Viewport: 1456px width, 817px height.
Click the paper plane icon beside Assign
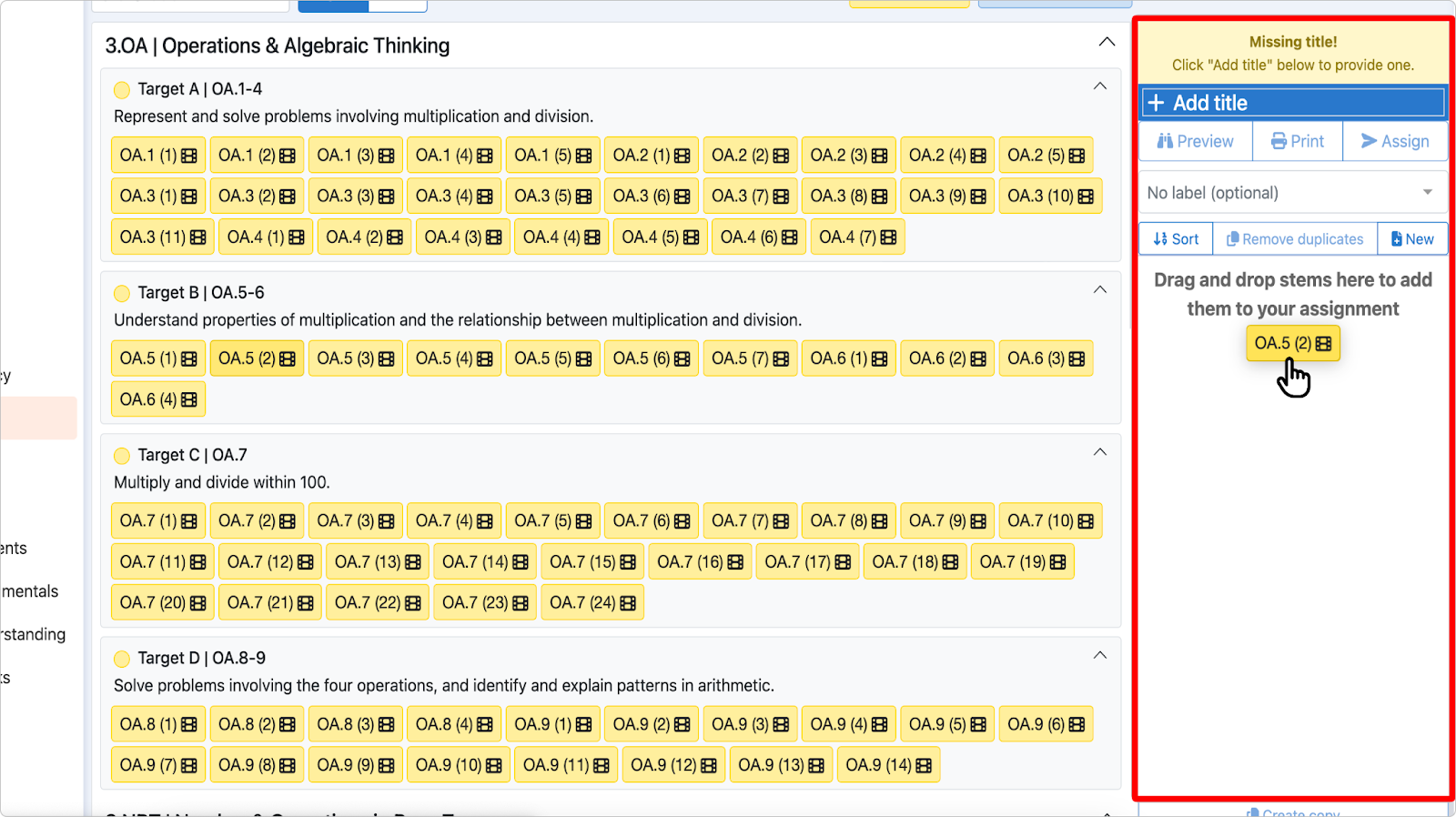1369,141
